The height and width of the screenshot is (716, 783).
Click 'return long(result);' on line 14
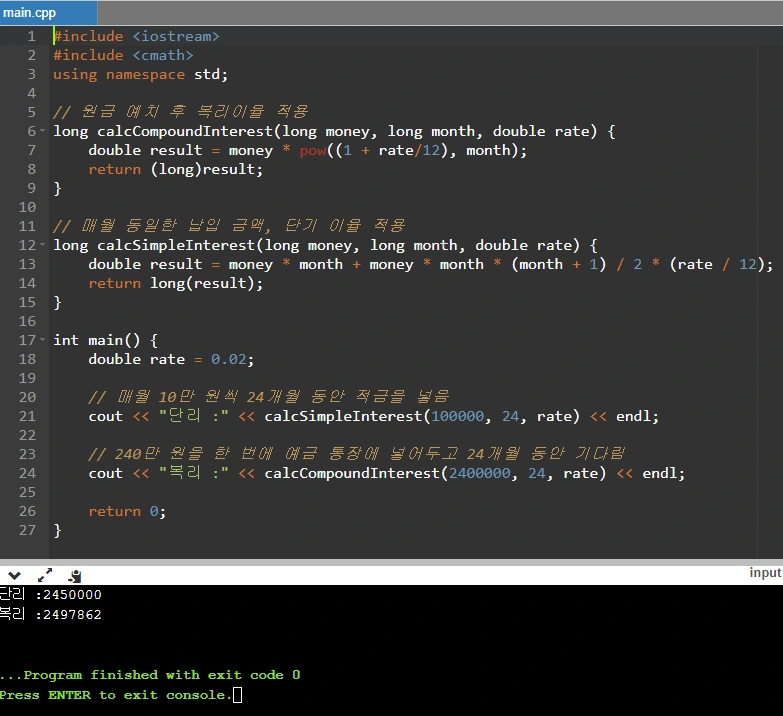(x=175, y=283)
